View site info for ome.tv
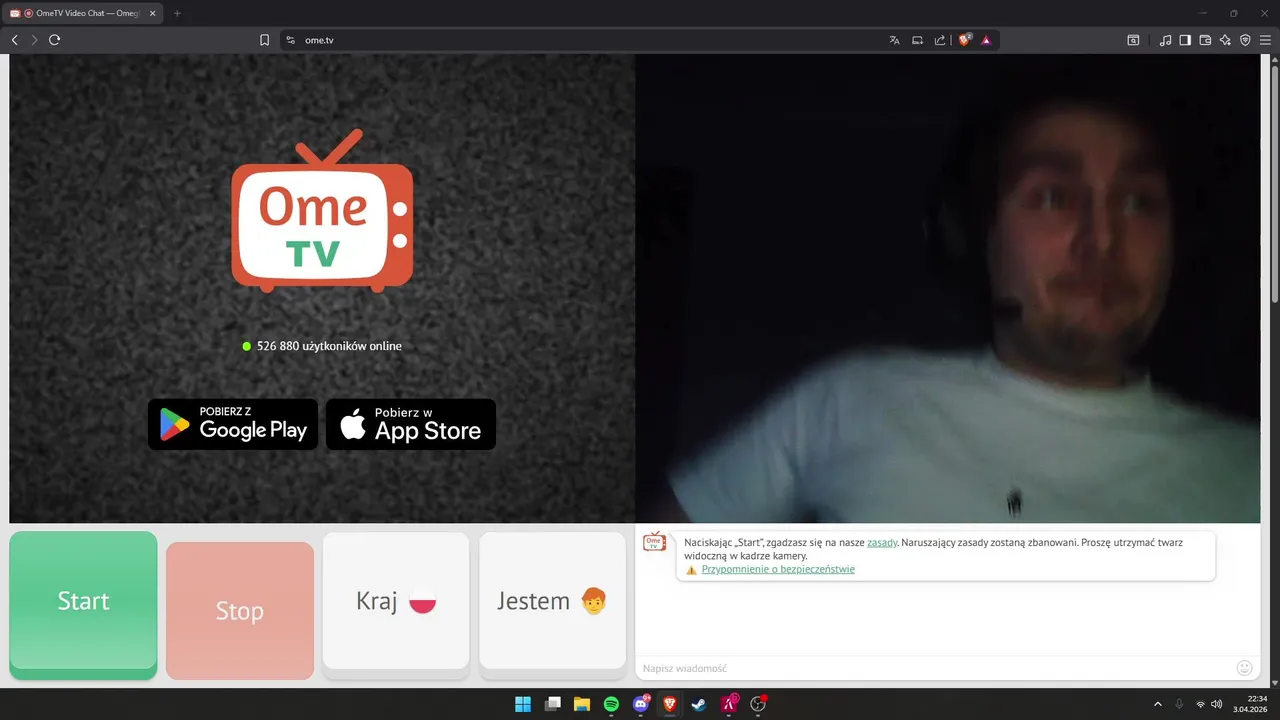The height and width of the screenshot is (720, 1280). 290,40
